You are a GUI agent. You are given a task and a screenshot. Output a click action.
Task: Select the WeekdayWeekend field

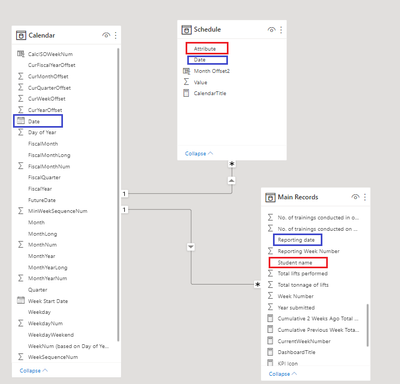point(51,335)
